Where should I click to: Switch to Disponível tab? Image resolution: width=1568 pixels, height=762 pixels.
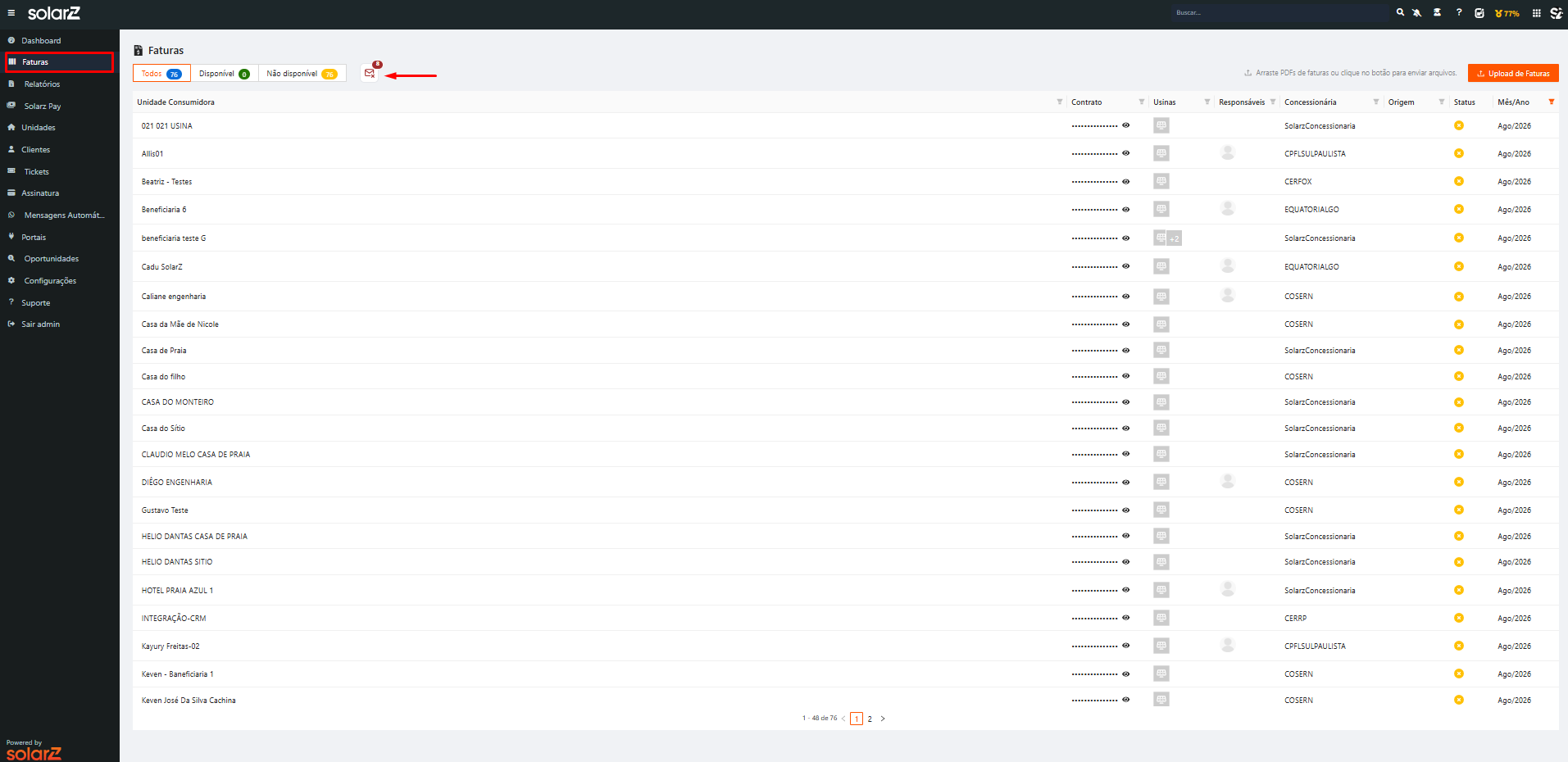(x=225, y=73)
